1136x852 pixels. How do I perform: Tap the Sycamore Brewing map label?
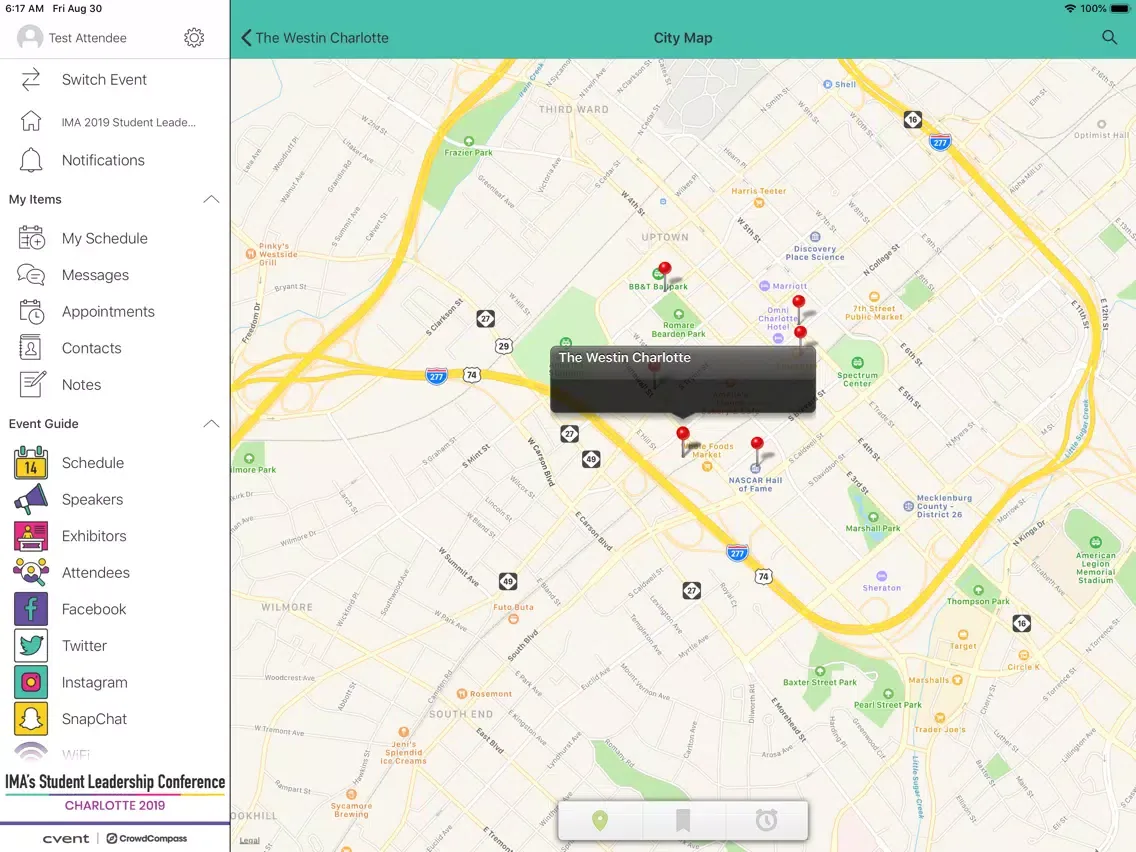pos(351,810)
